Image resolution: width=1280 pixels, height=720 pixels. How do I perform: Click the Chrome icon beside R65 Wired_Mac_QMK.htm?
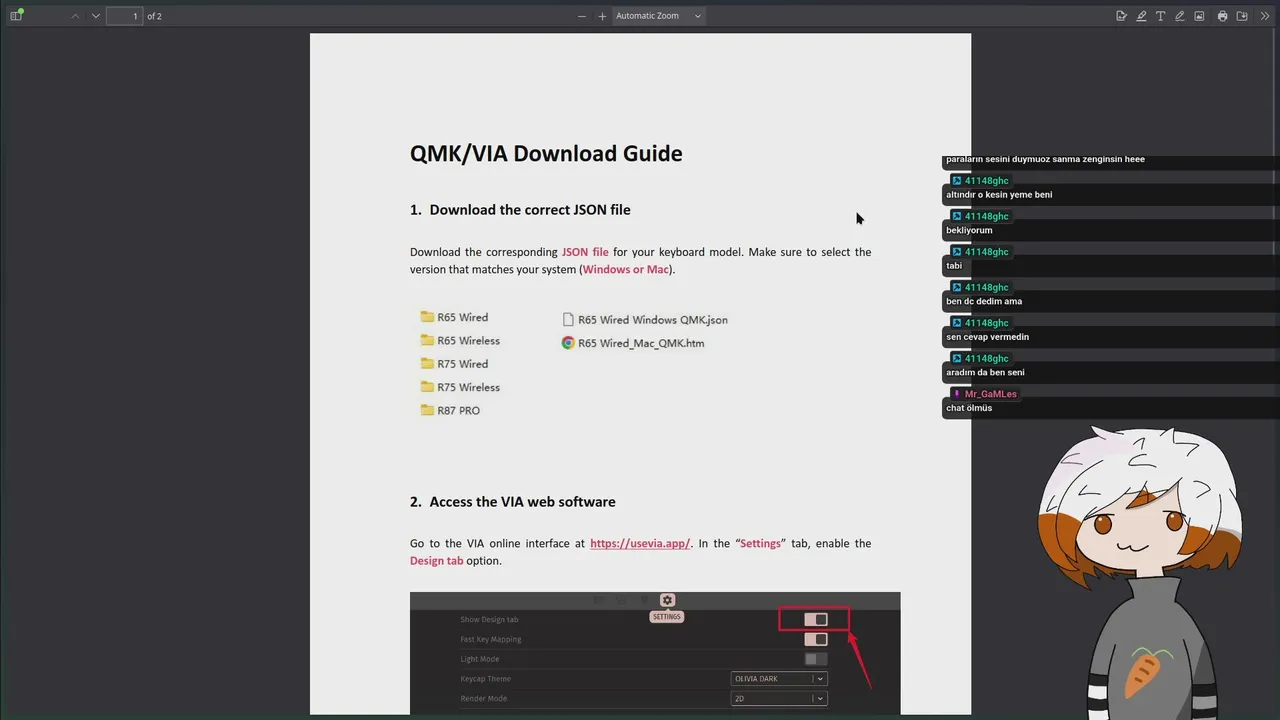(568, 343)
